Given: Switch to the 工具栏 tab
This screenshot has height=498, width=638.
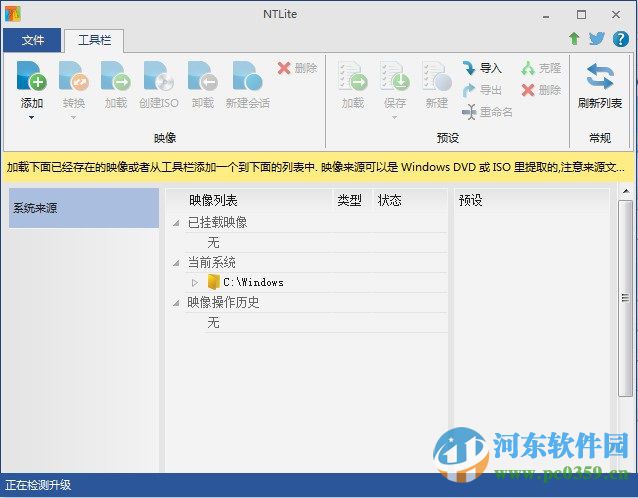Looking at the screenshot, I should click(94, 40).
